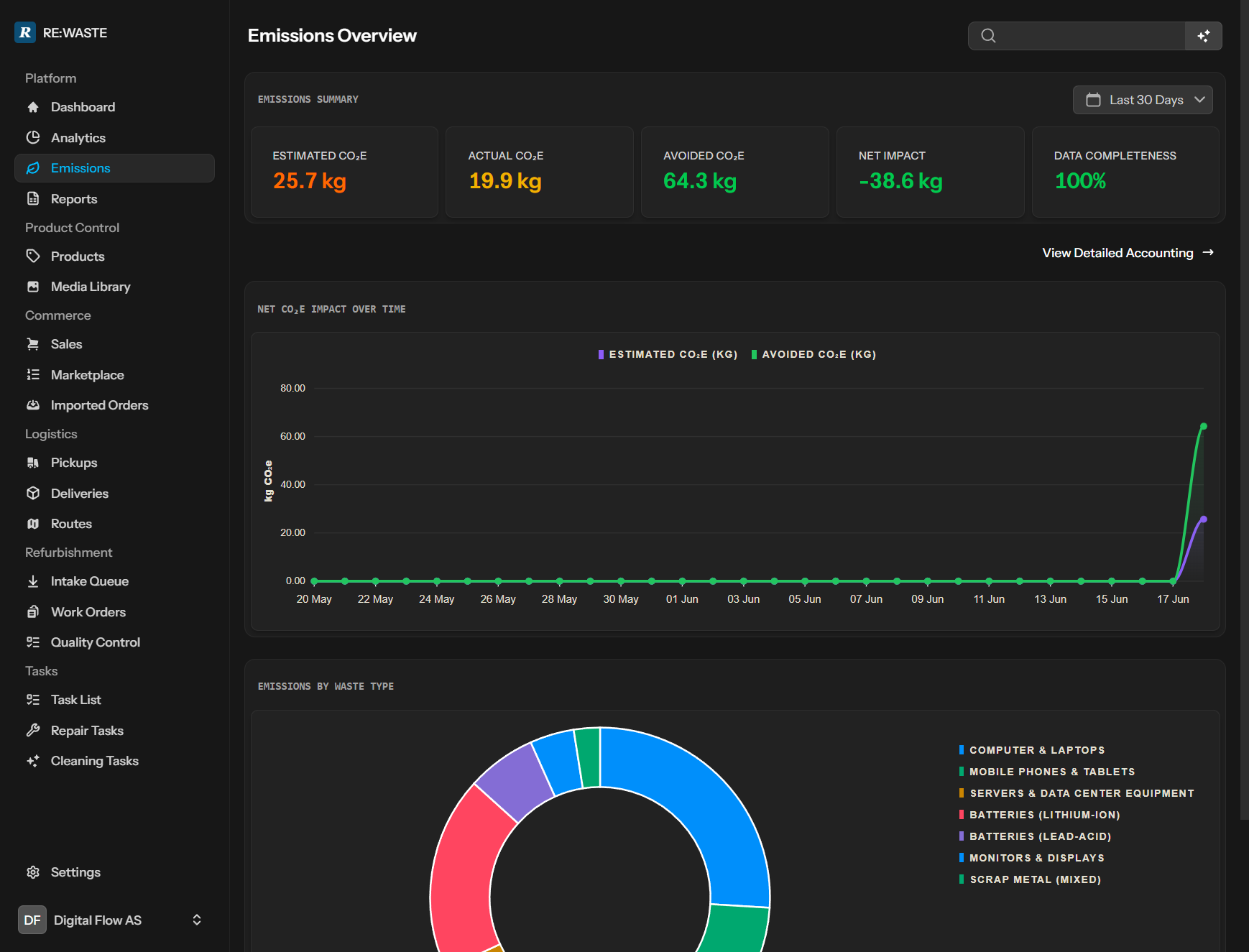Viewport: 1249px width, 952px height.
Task: Click the Cleaning Tasks sparkle icon
Action: pyautogui.click(x=33, y=761)
